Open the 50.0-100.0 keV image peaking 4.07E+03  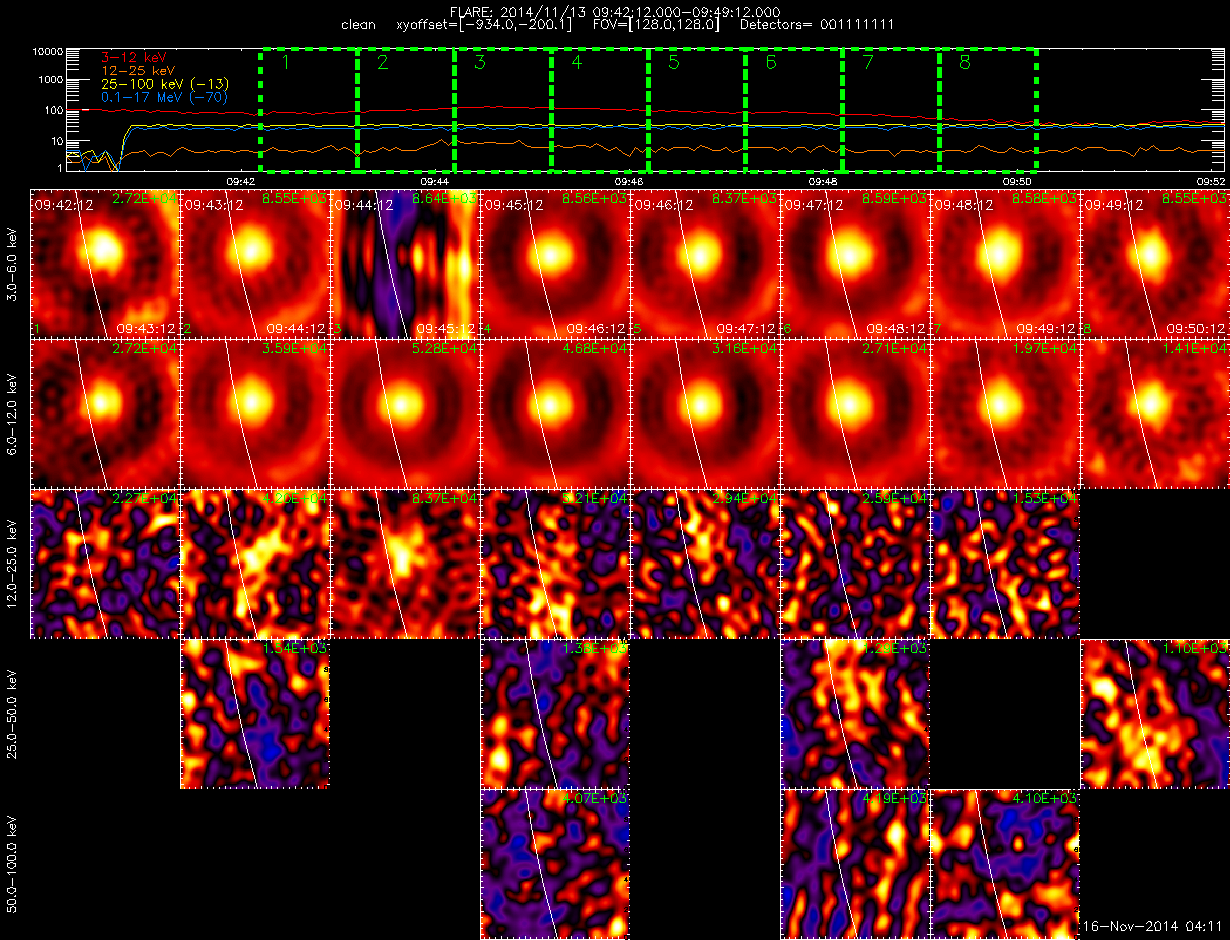coord(555,863)
